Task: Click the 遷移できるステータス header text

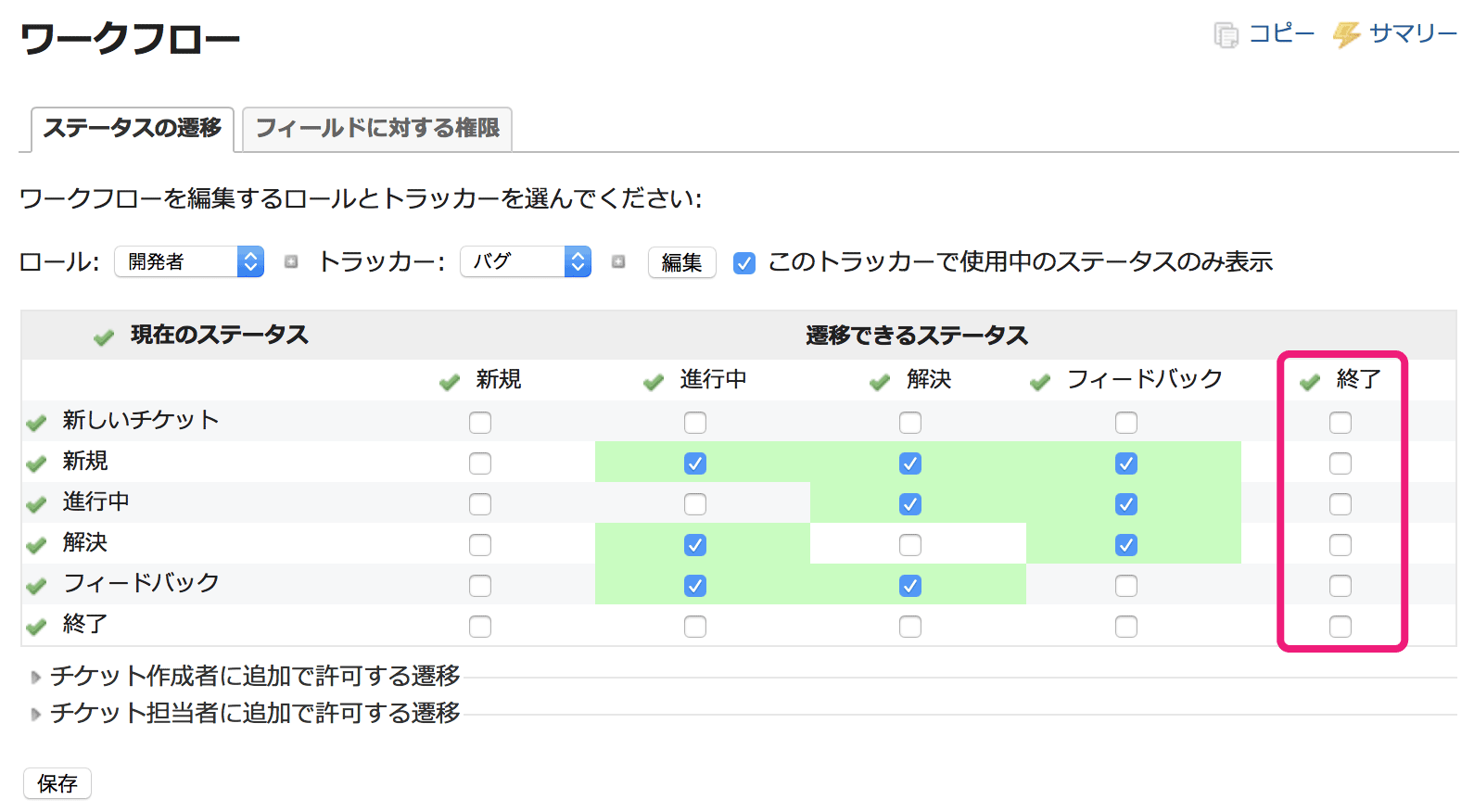Action: coord(917,336)
